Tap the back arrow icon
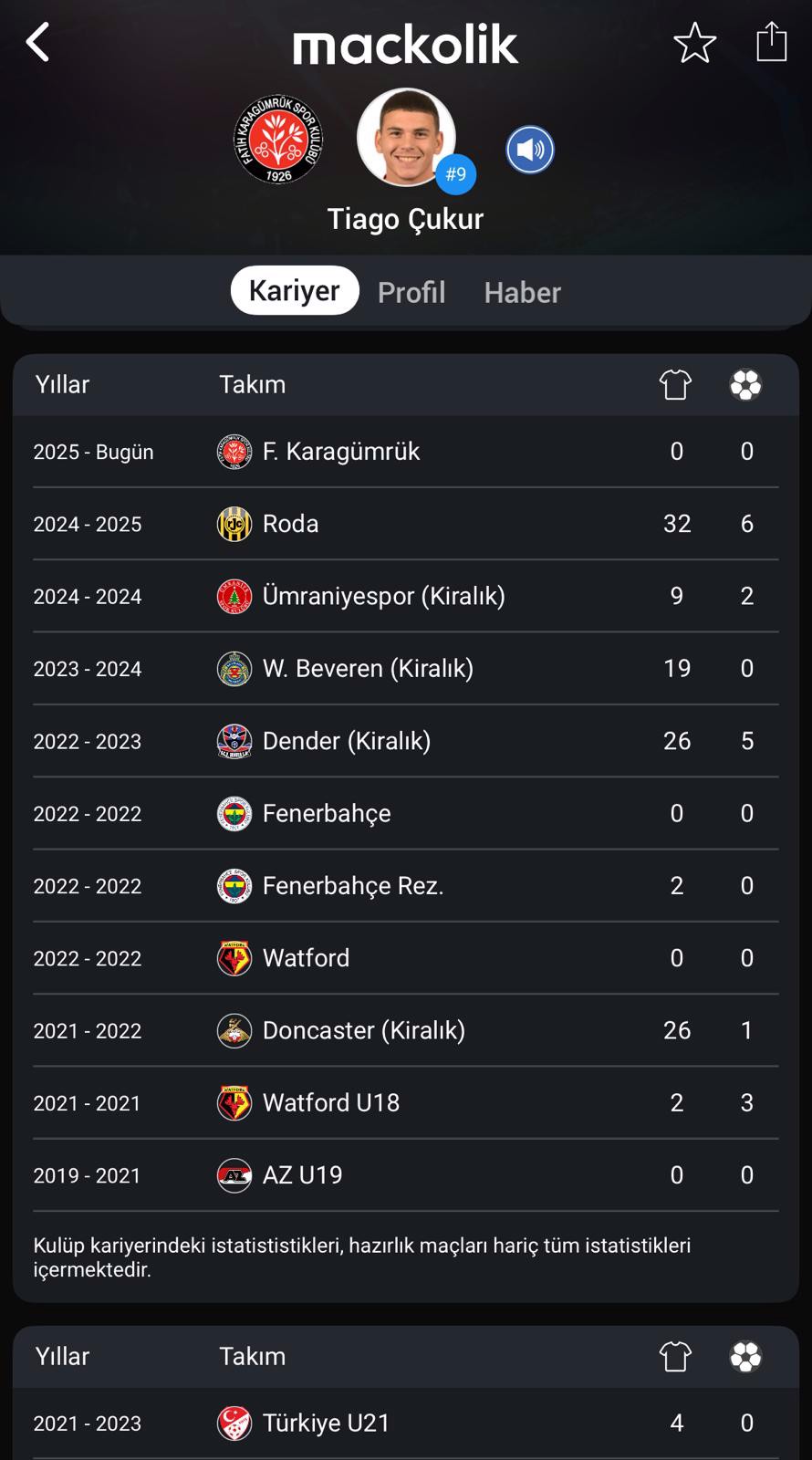Image resolution: width=812 pixels, height=1460 pixels. [37, 42]
